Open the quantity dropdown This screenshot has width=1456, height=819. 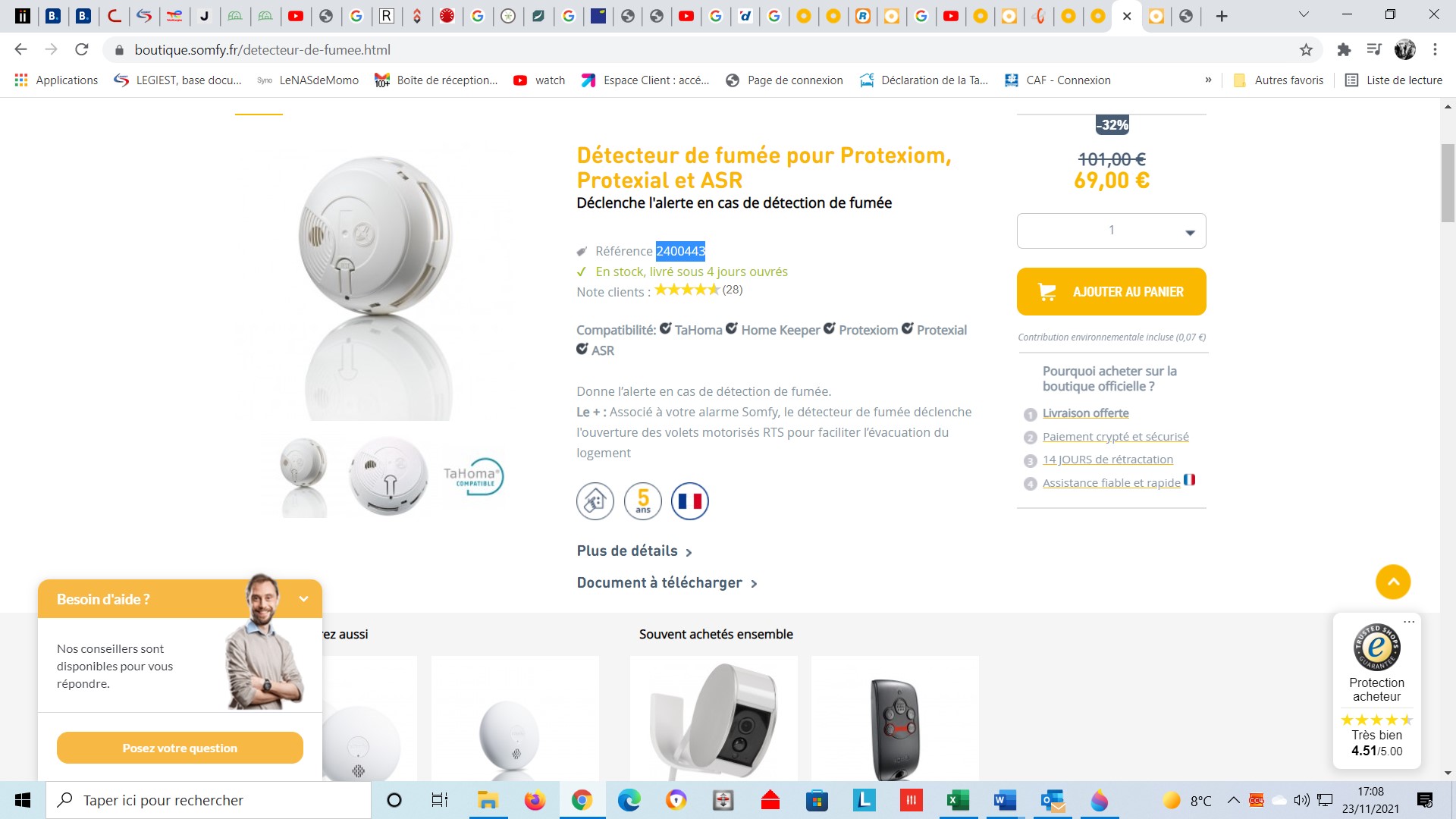(1112, 231)
